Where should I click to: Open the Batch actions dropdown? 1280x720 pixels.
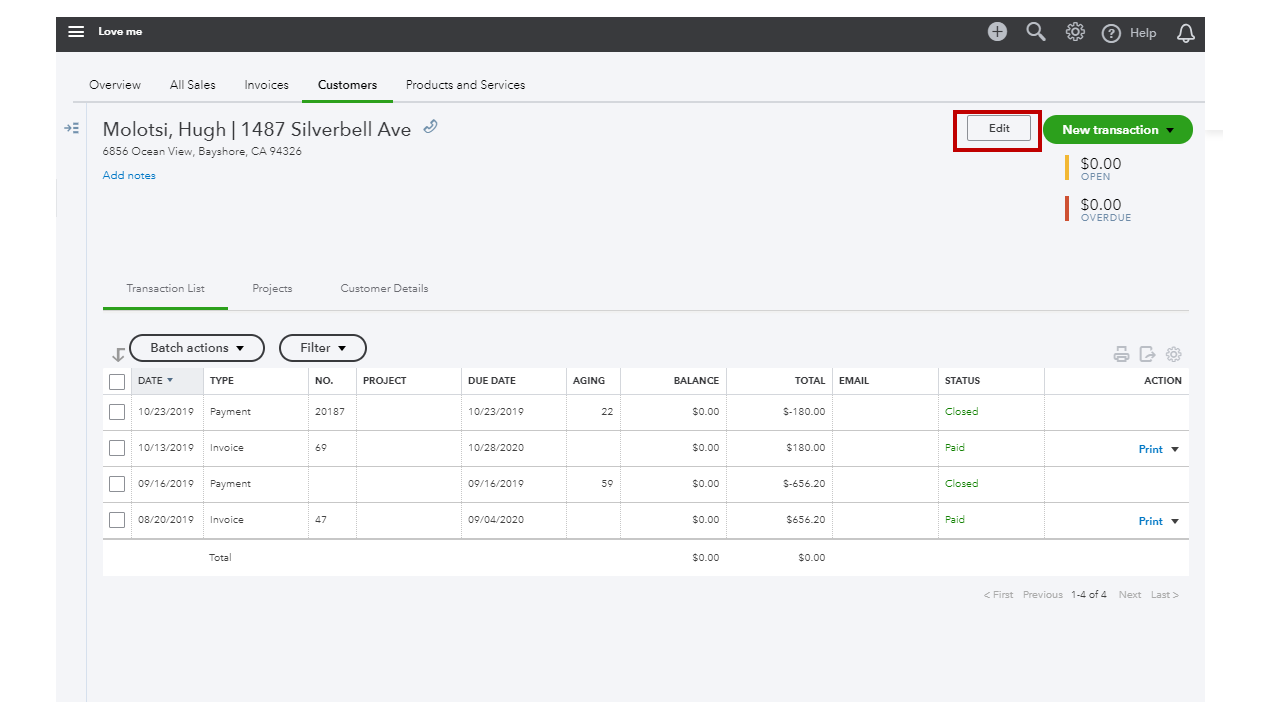pyautogui.click(x=197, y=348)
